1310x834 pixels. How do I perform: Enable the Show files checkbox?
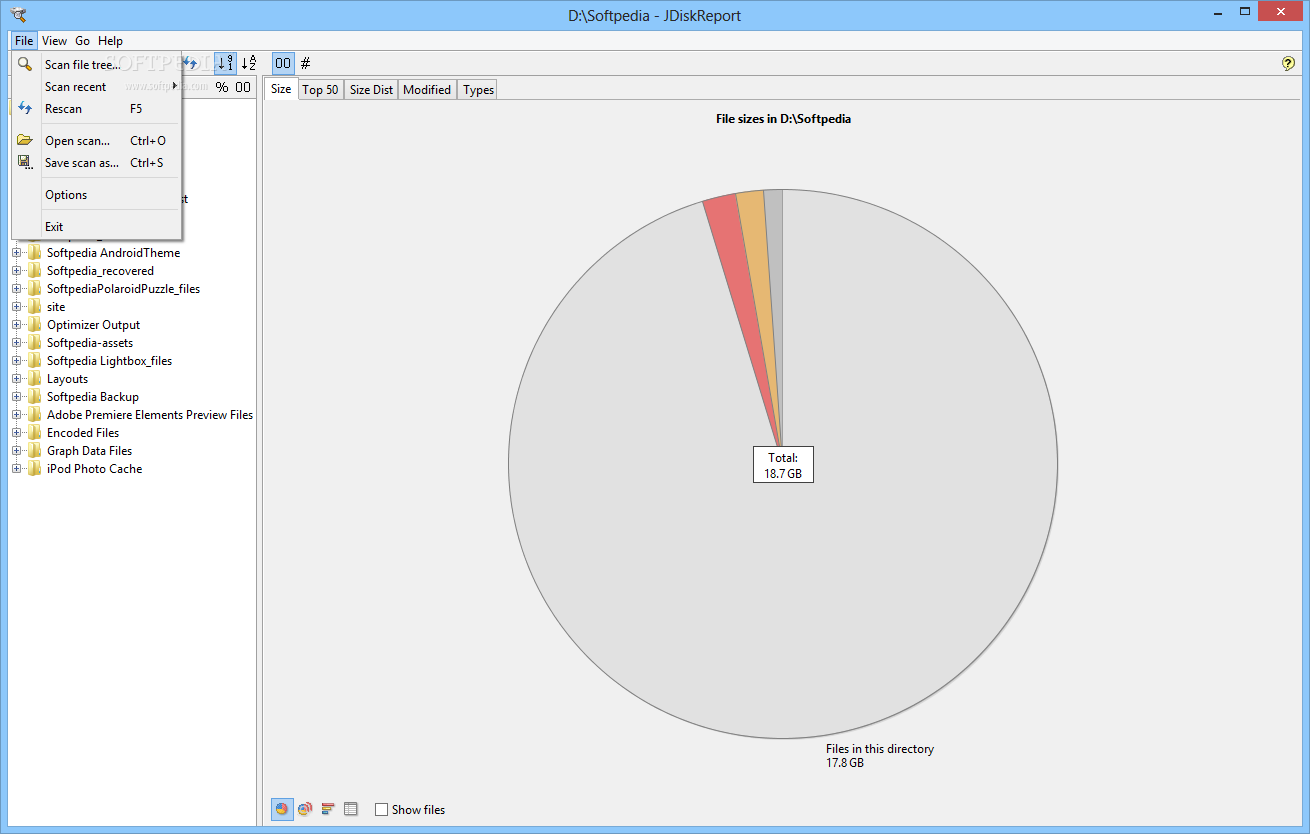tap(381, 810)
